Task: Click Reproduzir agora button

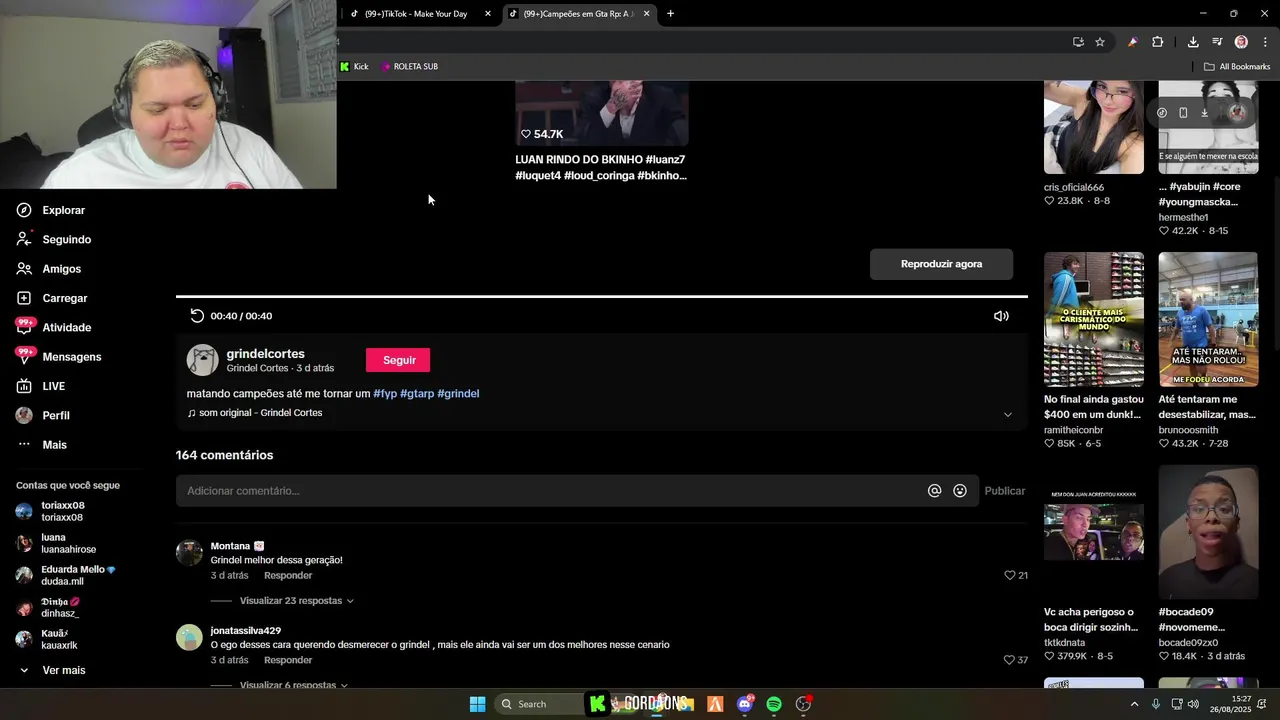Action: (941, 264)
